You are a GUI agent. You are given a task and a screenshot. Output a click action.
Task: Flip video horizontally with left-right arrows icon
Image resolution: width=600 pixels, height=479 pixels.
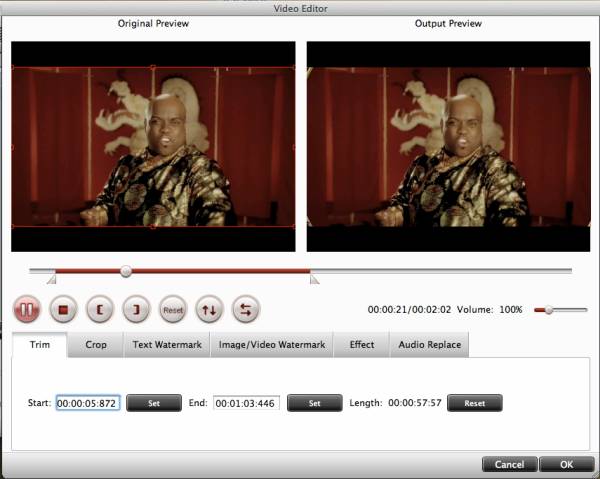pyautogui.click(x=246, y=309)
